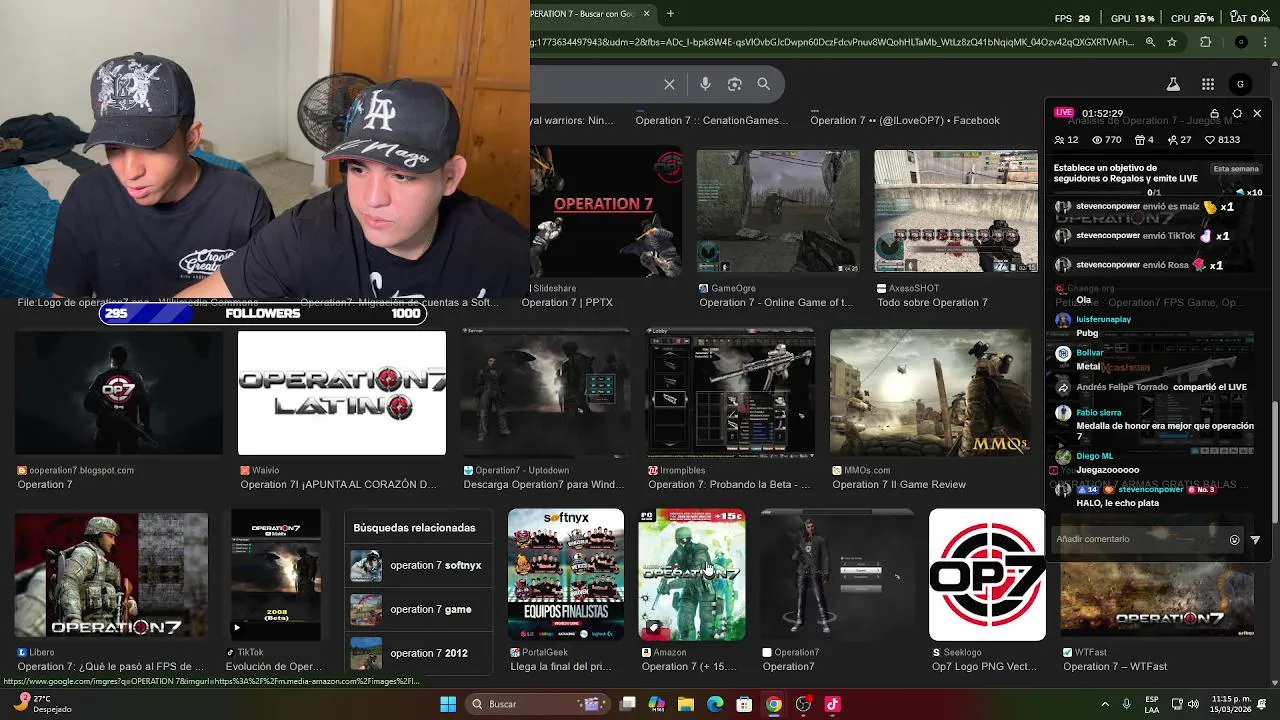Expand the system tray hidden icons chevron
The width and height of the screenshot is (1280, 720).
click(1105, 704)
